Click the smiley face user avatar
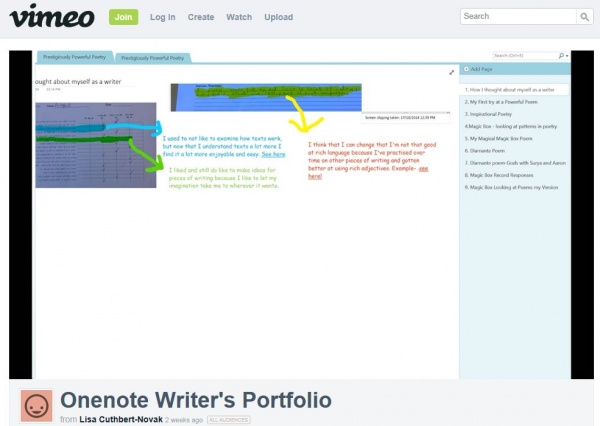Screen dimensions: 600x426 pos(36,406)
